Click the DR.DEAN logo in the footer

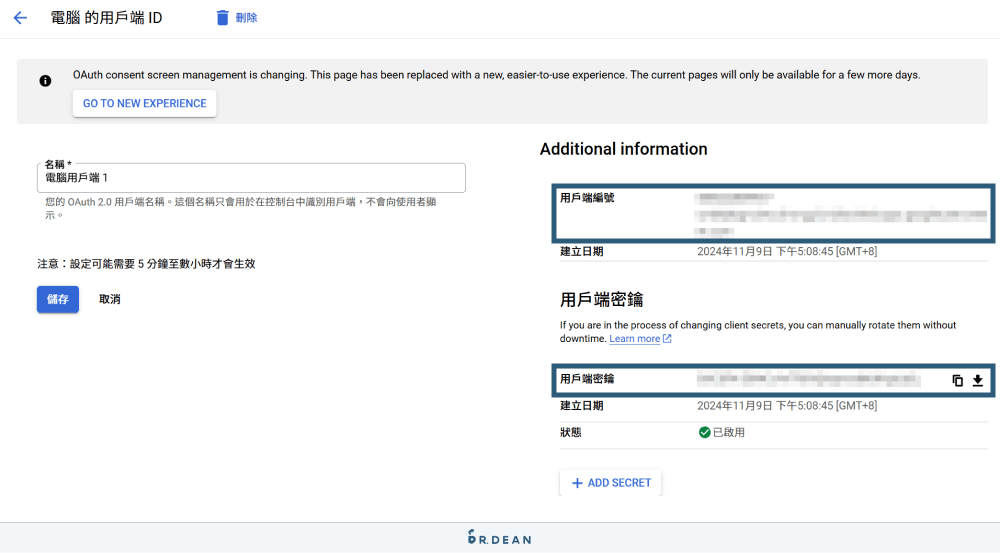499,538
